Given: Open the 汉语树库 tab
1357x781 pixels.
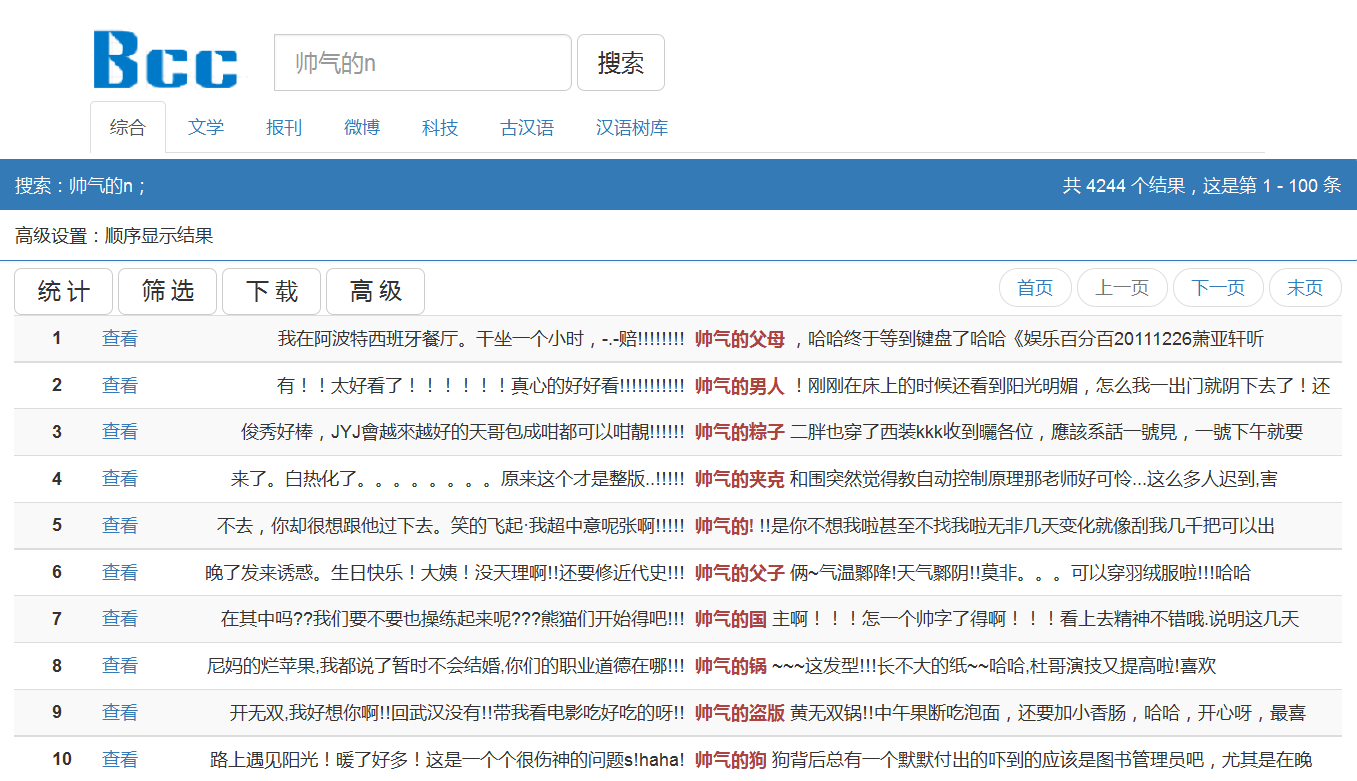Looking at the screenshot, I should (632, 128).
